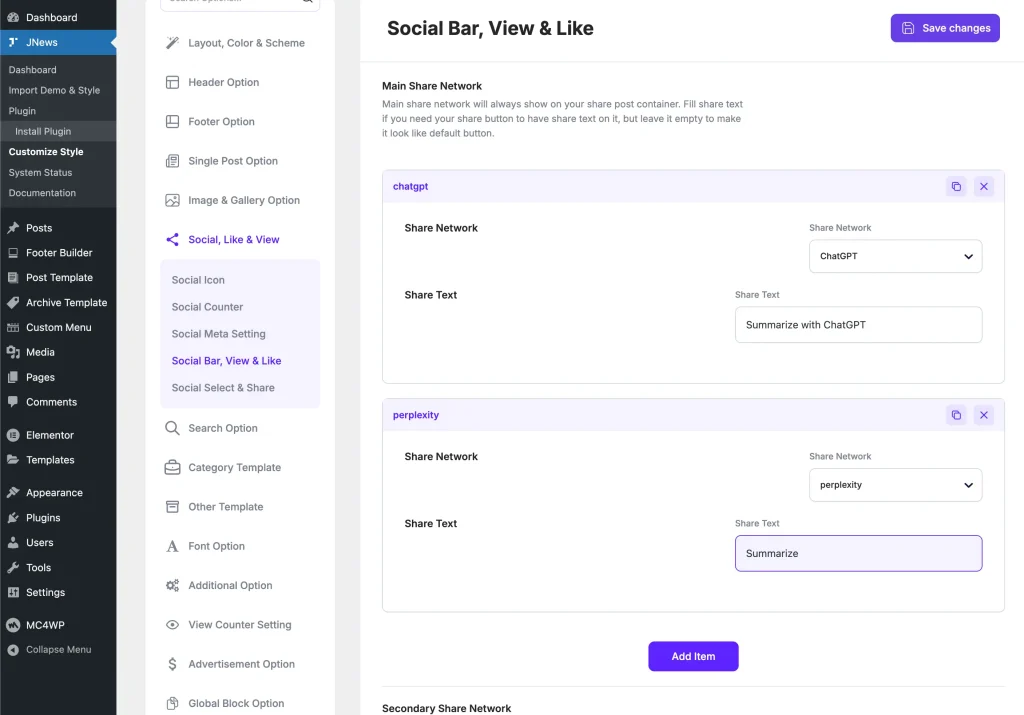Click the Layout, Color & Scheme icon
The height and width of the screenshot is (715, 1024).
tap(172, 43)
